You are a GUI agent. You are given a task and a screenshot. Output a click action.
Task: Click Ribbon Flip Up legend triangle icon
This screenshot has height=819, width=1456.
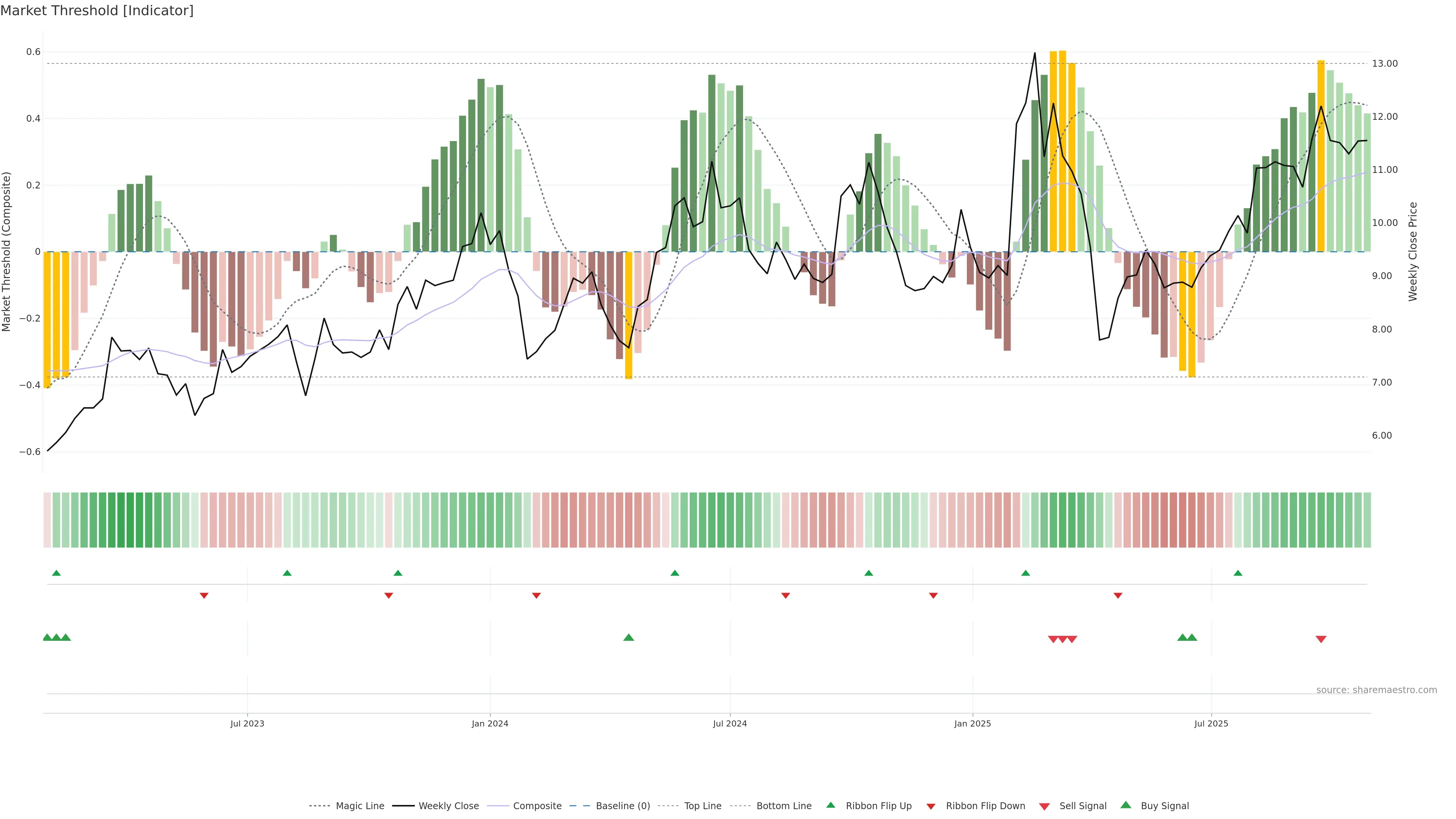[x=830, y=805]
